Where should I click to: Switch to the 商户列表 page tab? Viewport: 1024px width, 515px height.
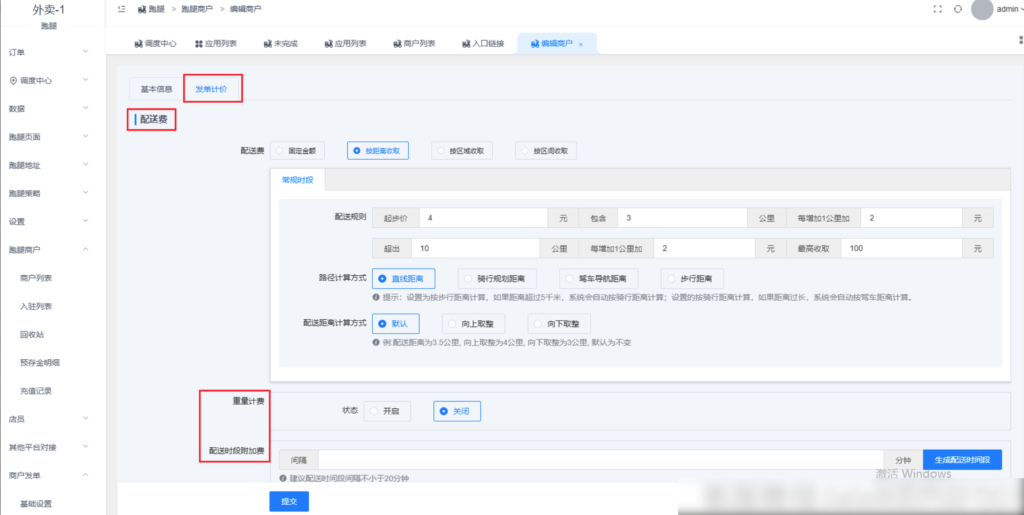click(415, 44)
